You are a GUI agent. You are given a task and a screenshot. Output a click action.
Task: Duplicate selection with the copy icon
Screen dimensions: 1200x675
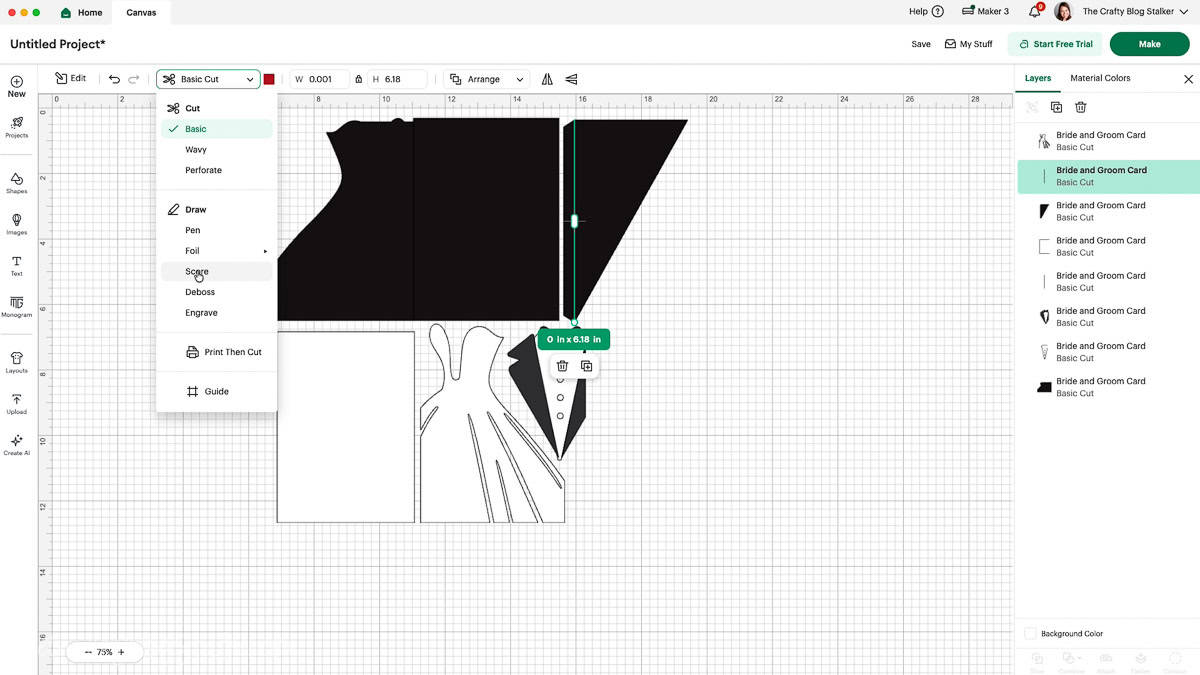[586, 365]
